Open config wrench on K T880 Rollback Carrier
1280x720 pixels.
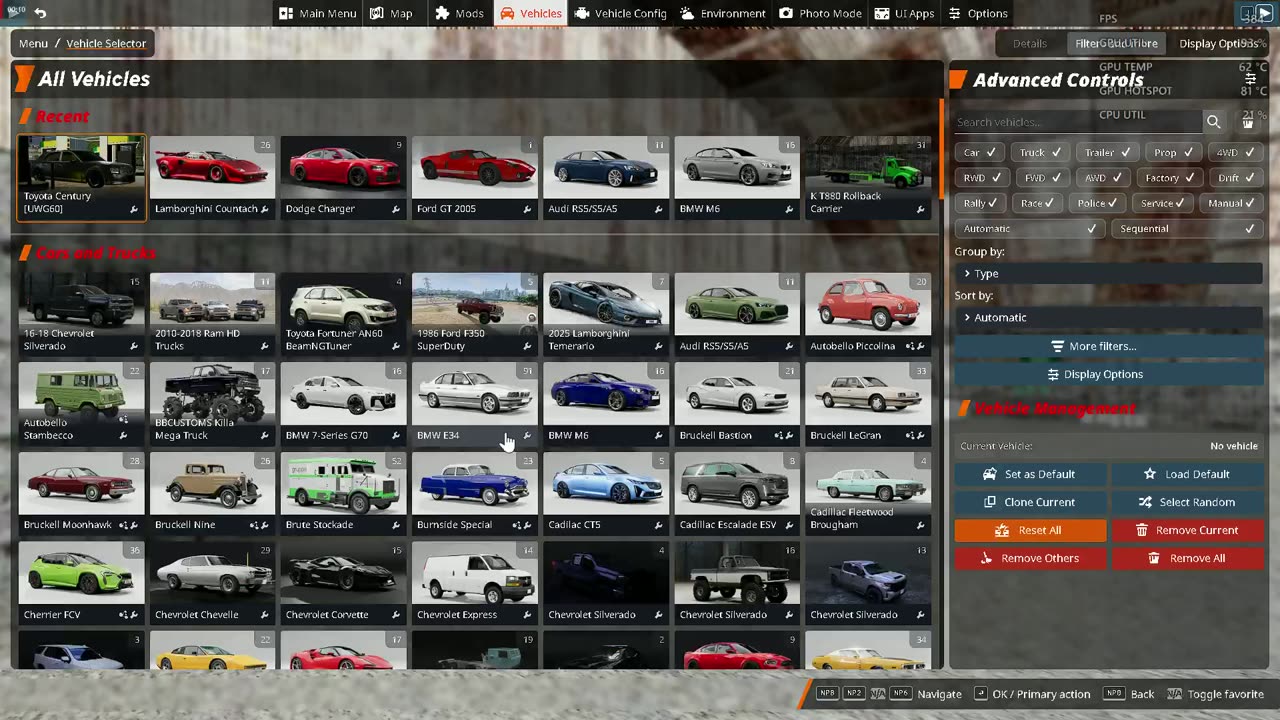(x=919, y=209)
